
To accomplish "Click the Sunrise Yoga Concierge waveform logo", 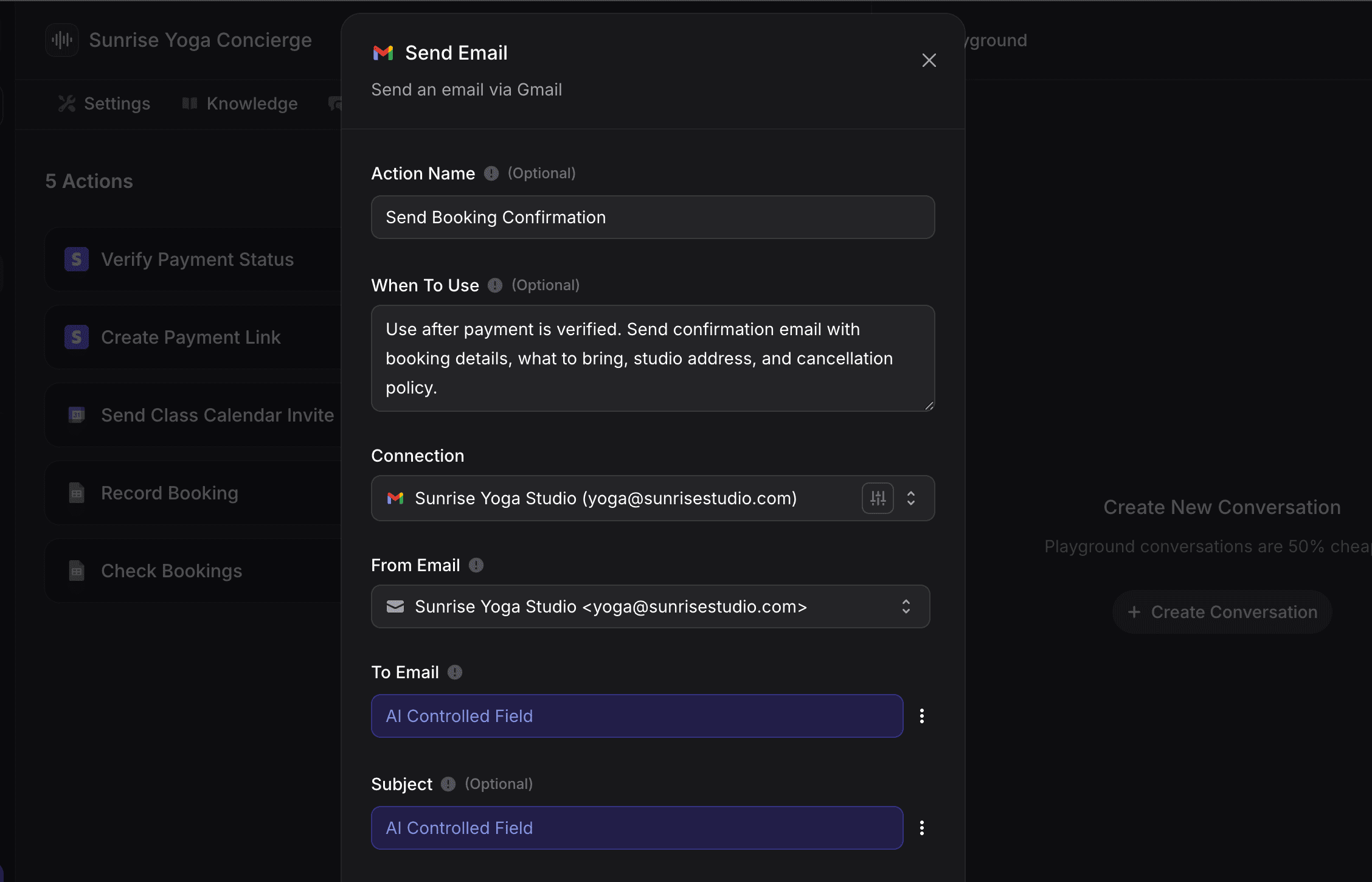I will [x=62, y=40].
